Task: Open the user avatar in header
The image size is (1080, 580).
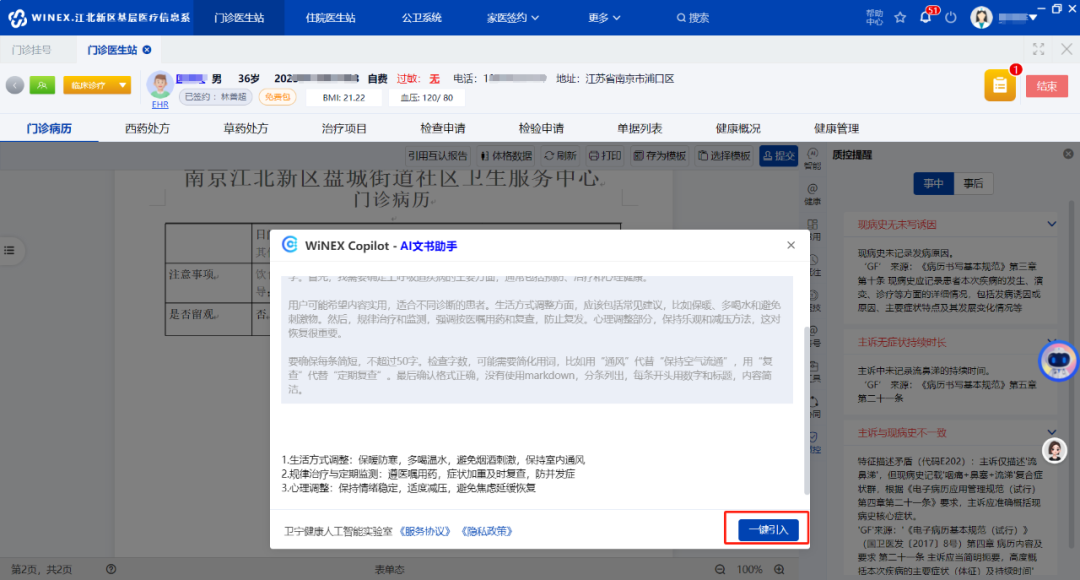Action: point(981,18)
